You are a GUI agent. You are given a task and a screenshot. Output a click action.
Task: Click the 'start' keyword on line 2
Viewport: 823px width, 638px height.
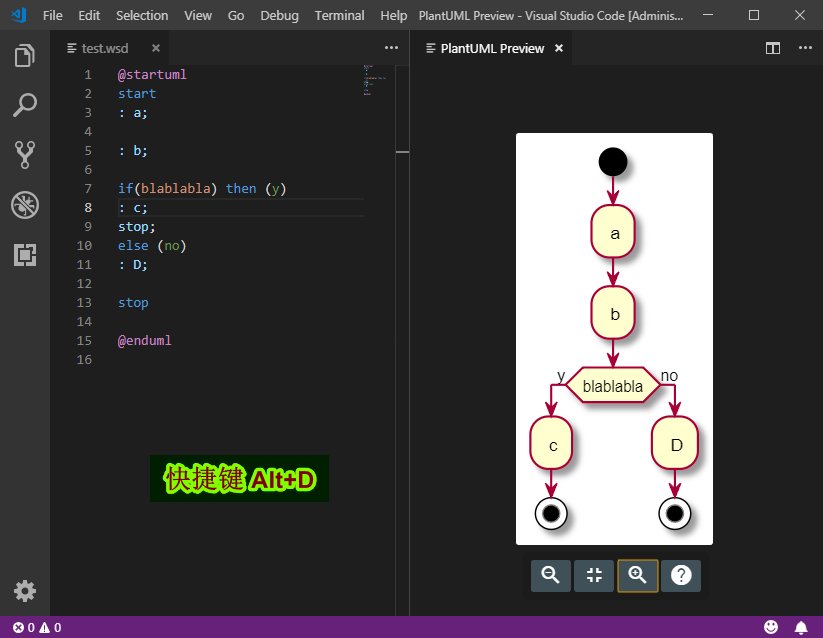[137, 93]
